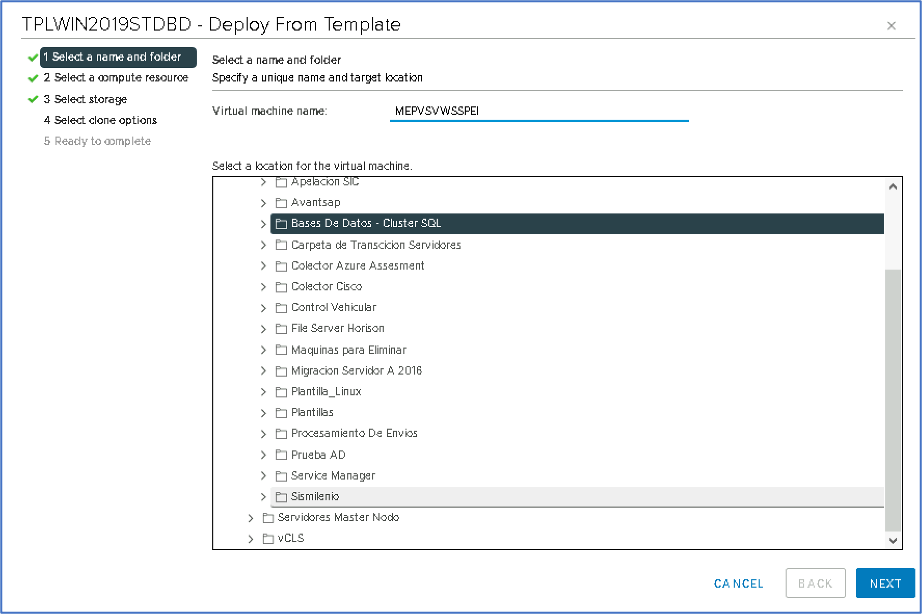Go to step 2 Select a compute resource
Image resolution: width=922 pixels, height=614 pixels.
tap(115, 78)
